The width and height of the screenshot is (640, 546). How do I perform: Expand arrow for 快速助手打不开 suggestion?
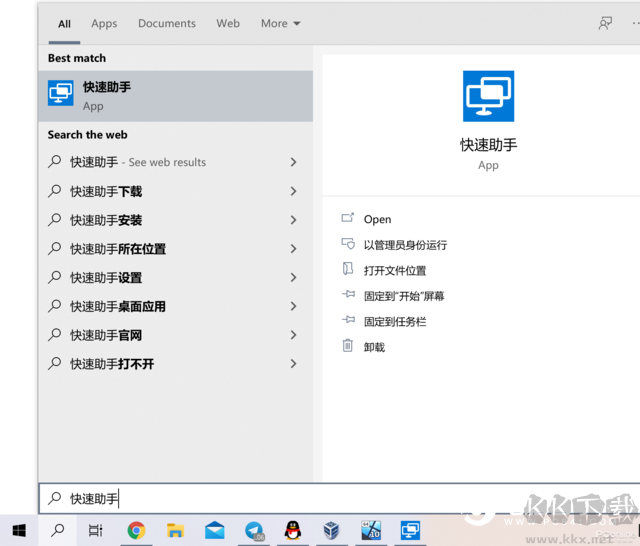tap(293, 364)
